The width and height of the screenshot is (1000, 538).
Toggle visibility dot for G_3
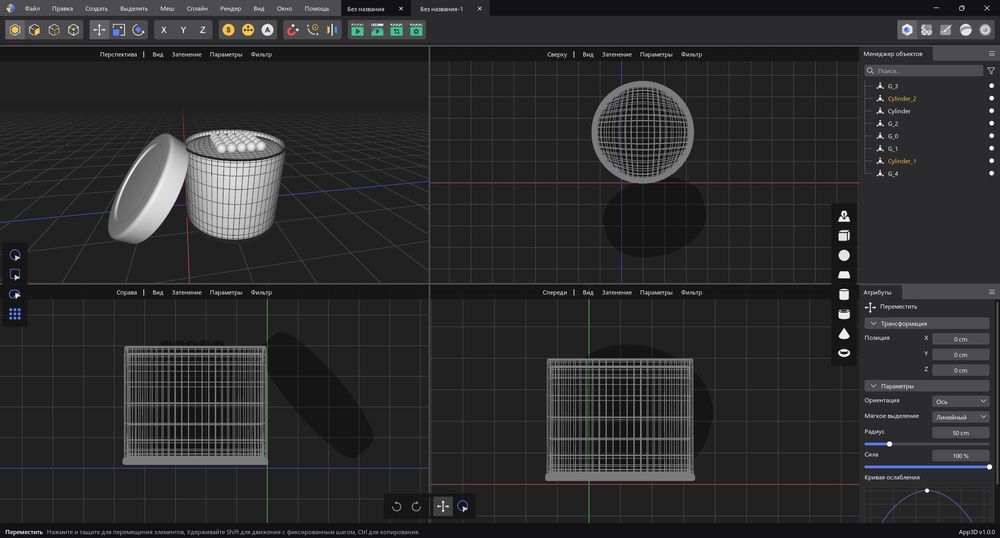(991, 85)
